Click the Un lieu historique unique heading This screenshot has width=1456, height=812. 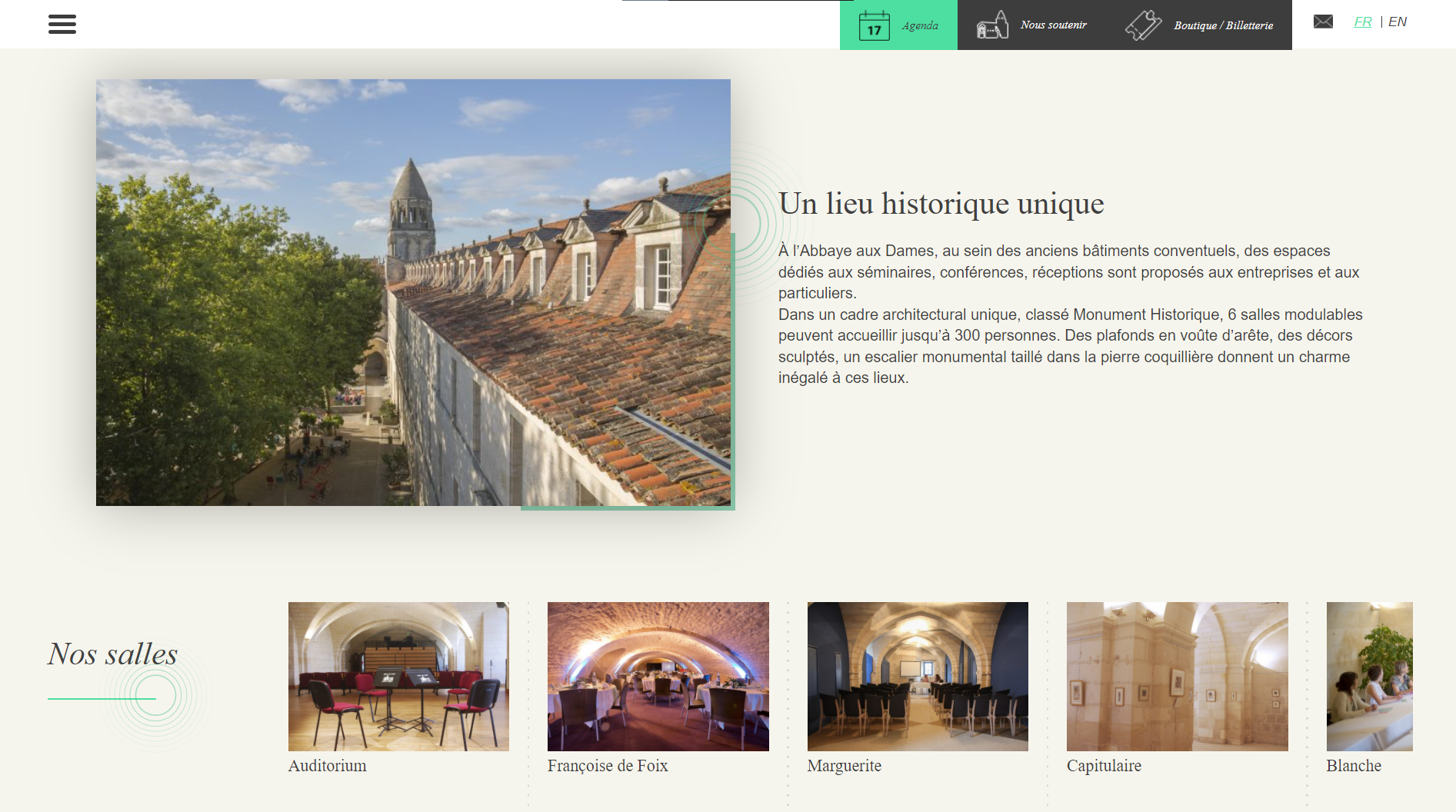(941, 204)
